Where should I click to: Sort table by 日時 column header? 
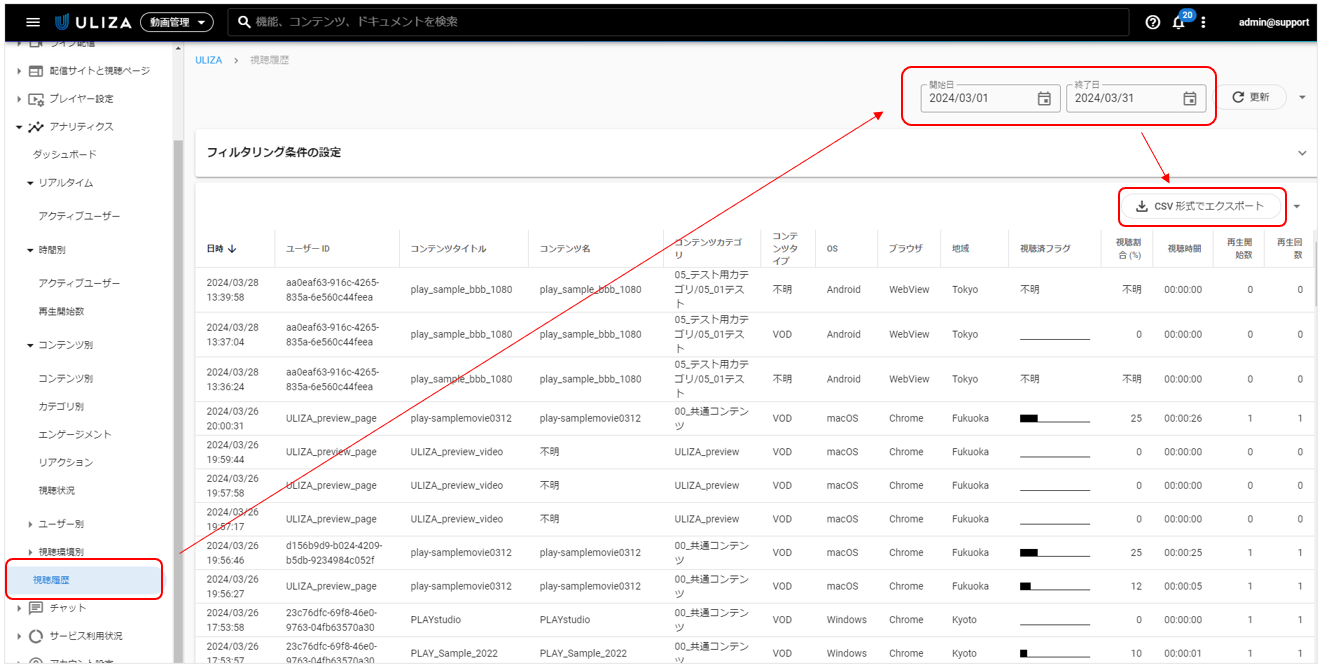pyautogui.click(x=221, y=248)
